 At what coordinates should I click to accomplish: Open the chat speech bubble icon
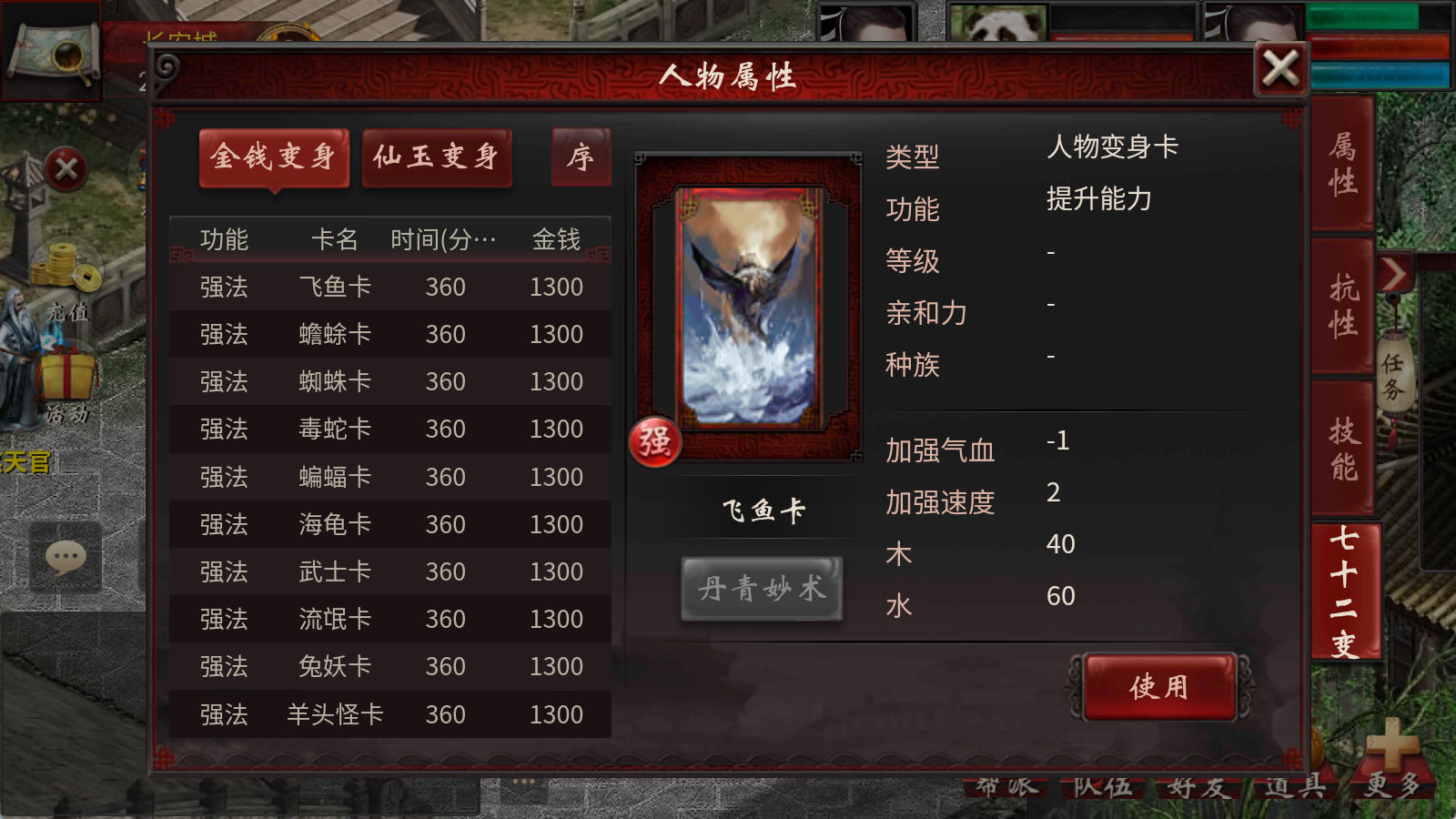coord(66,558)
